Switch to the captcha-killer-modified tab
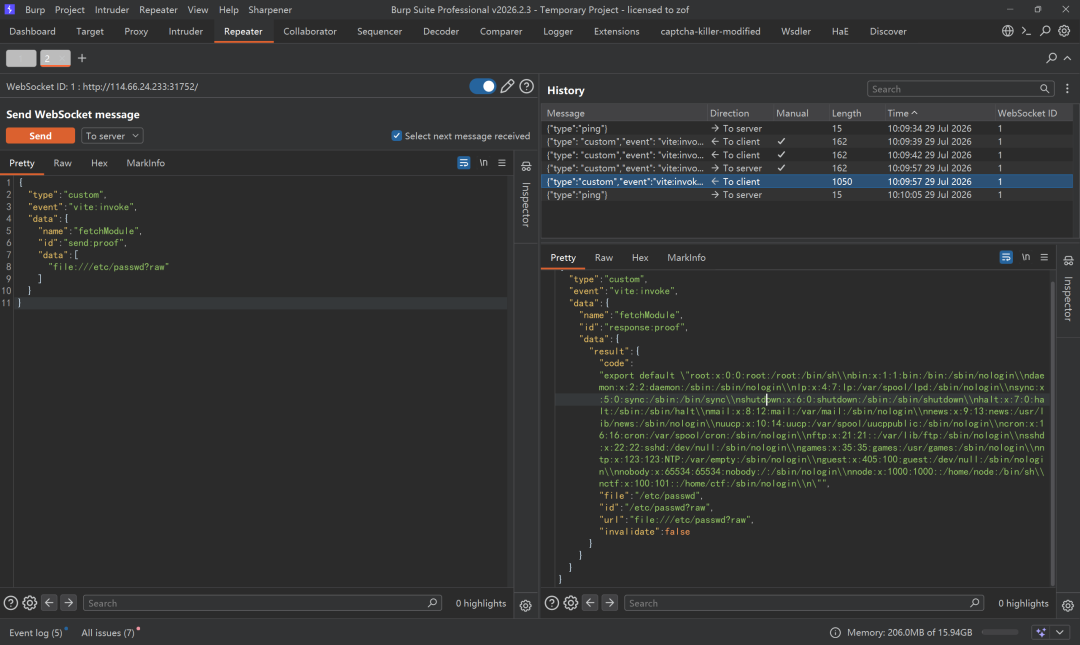 point(710,31)
